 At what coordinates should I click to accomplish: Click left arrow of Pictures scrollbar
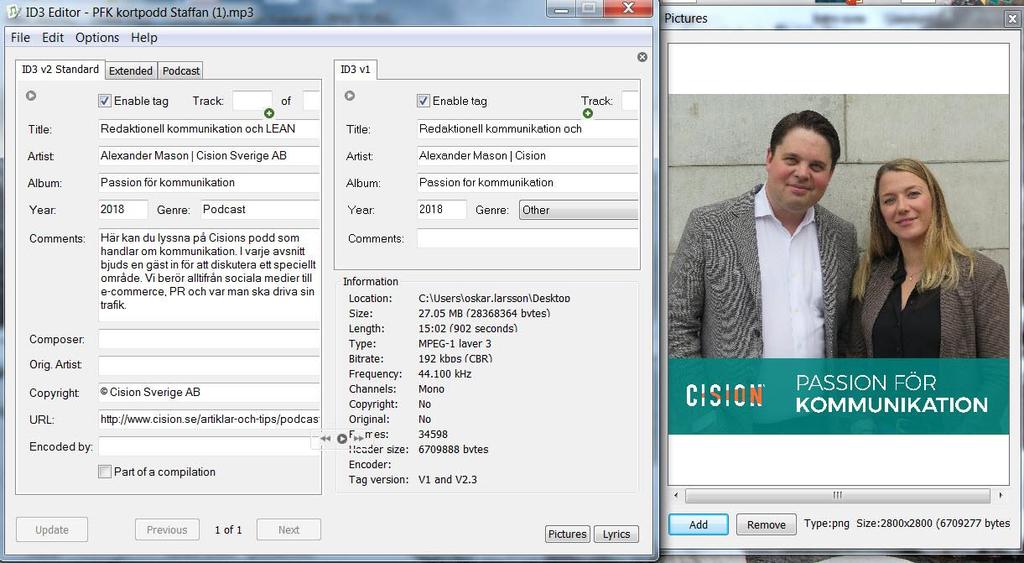(x=675, y=496)
